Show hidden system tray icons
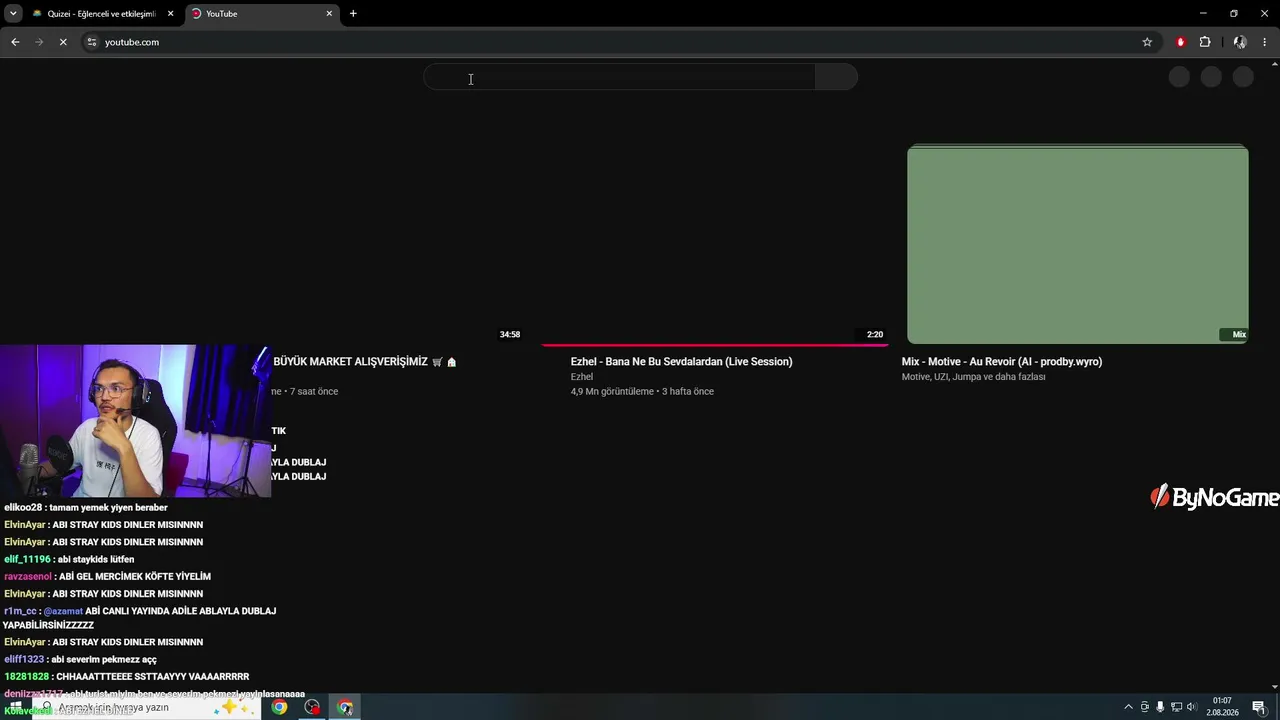 click(x=1129, y=707)
